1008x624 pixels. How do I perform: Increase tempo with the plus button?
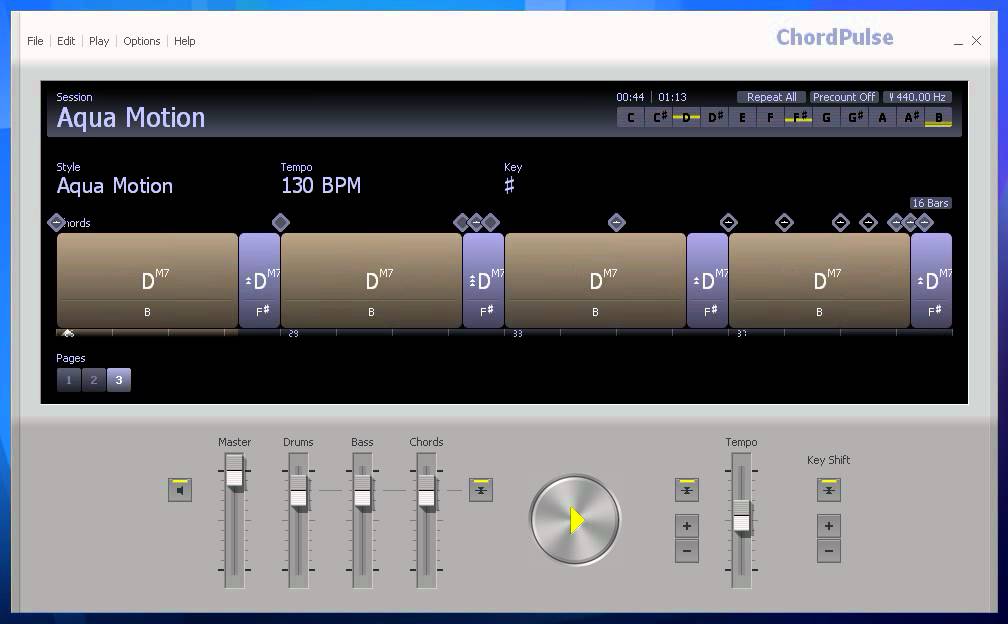[x=687, y=526]
